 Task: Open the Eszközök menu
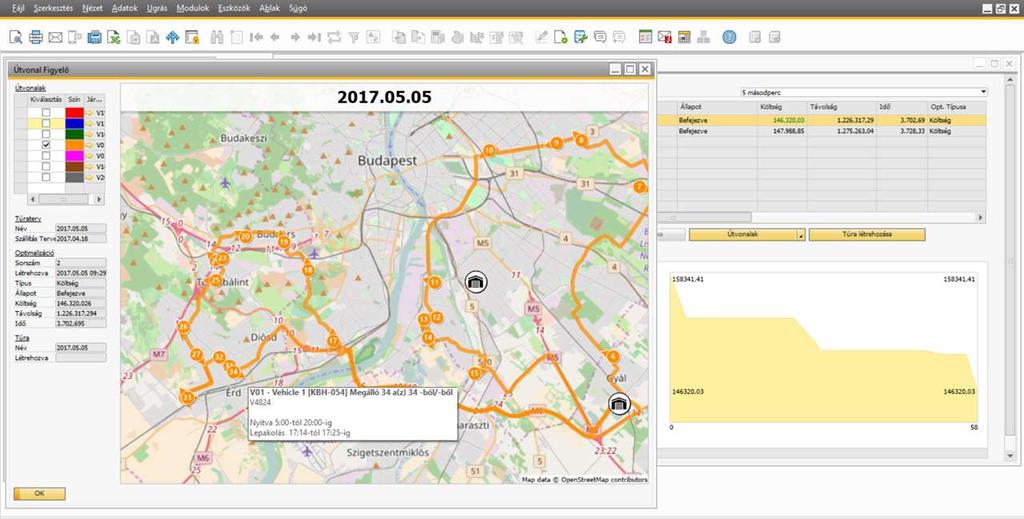pos(234,8)
